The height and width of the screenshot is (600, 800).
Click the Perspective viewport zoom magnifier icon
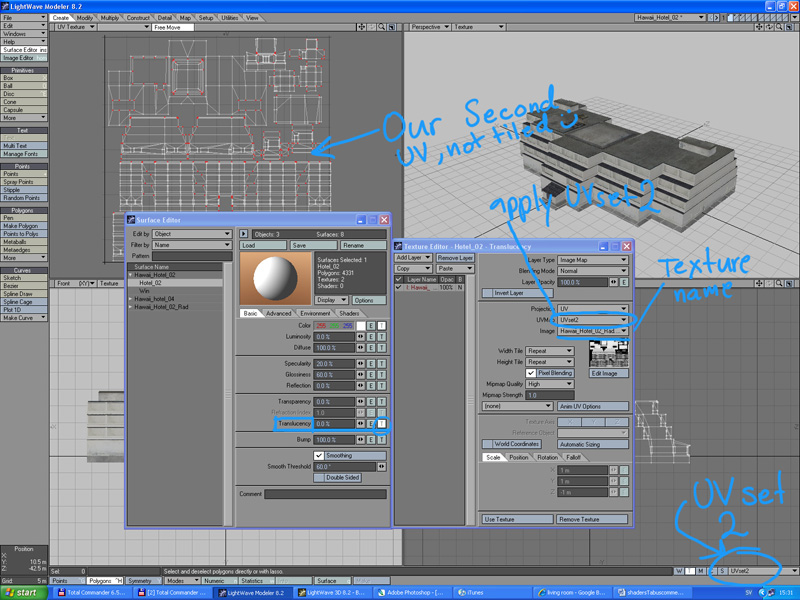tap(779, 27)
